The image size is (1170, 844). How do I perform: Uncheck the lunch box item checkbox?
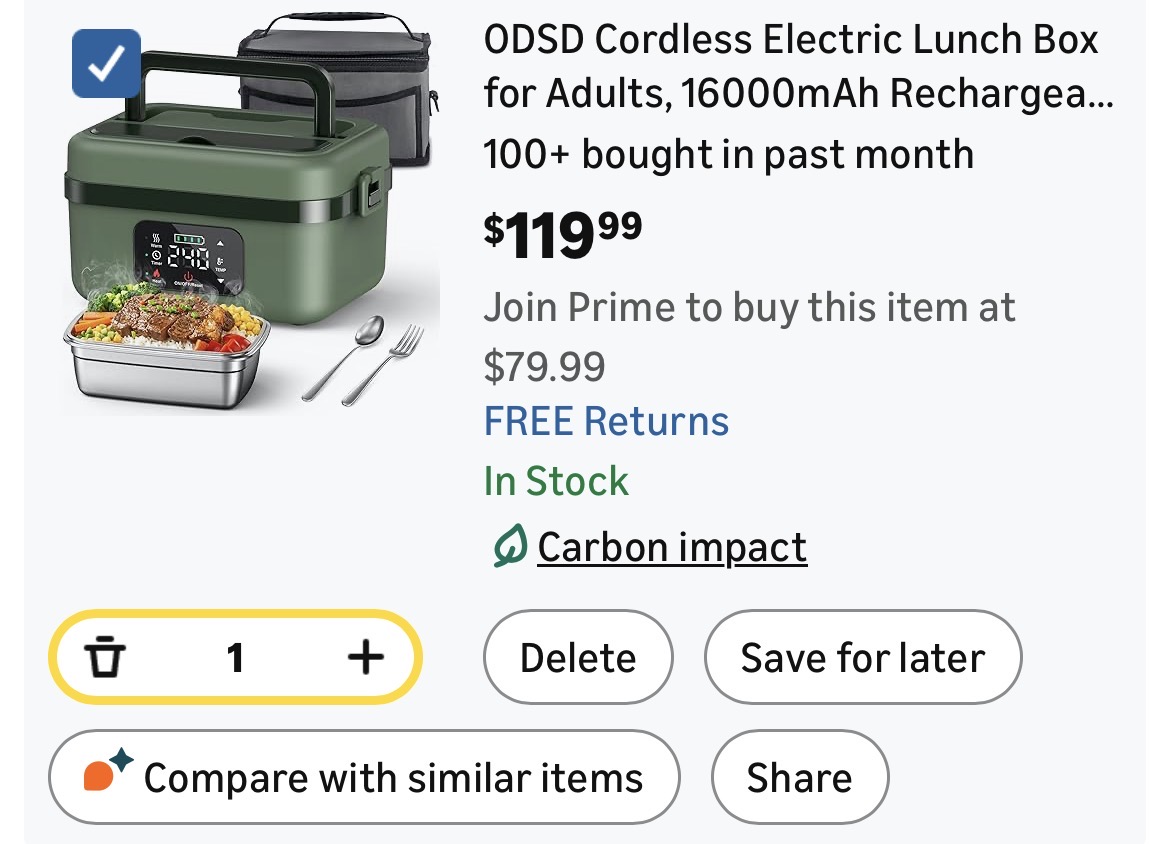click(x=106, y=64)
